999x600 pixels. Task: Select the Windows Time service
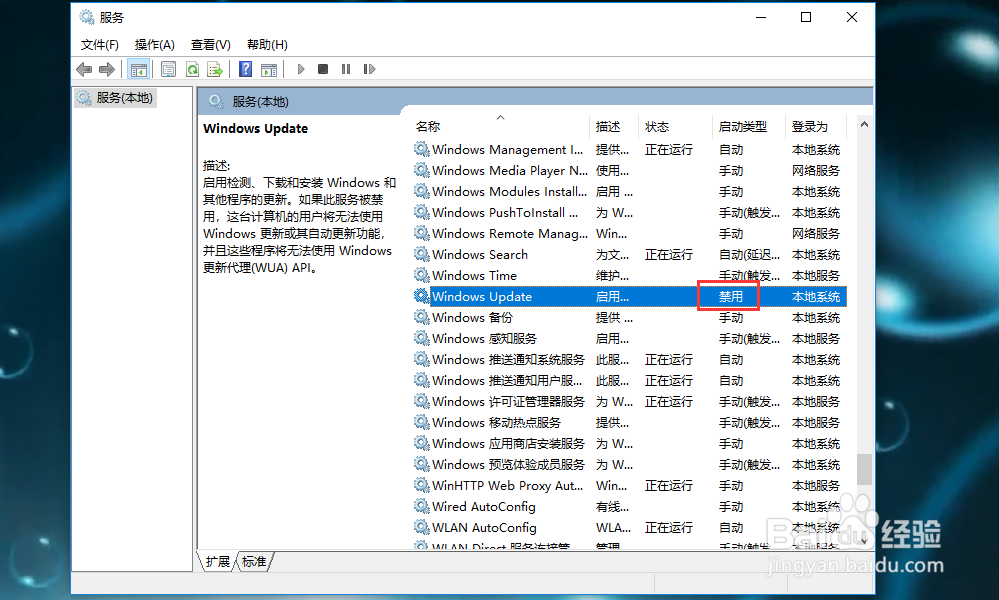629,276
